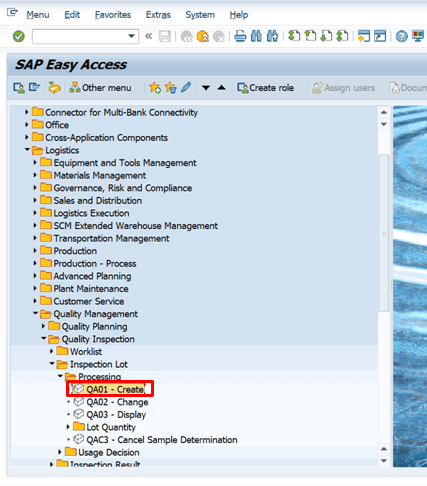Viewport: 427px width, 486px height.
Task: Expand the Office folder
Action: point(27,125)
